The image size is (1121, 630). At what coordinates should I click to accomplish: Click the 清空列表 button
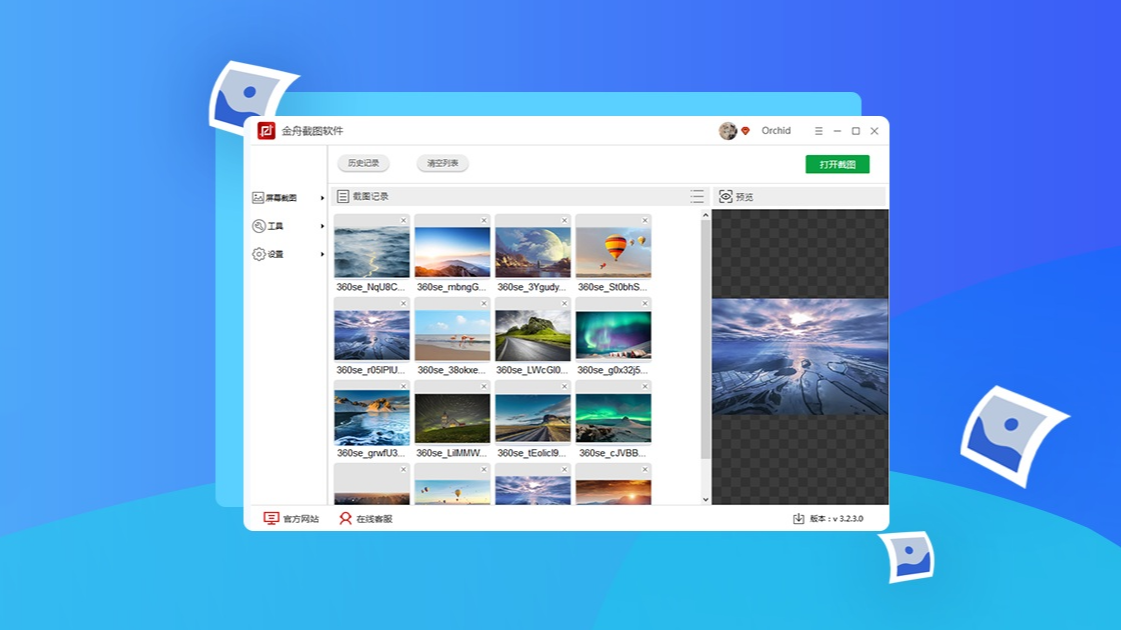[443, 163]
